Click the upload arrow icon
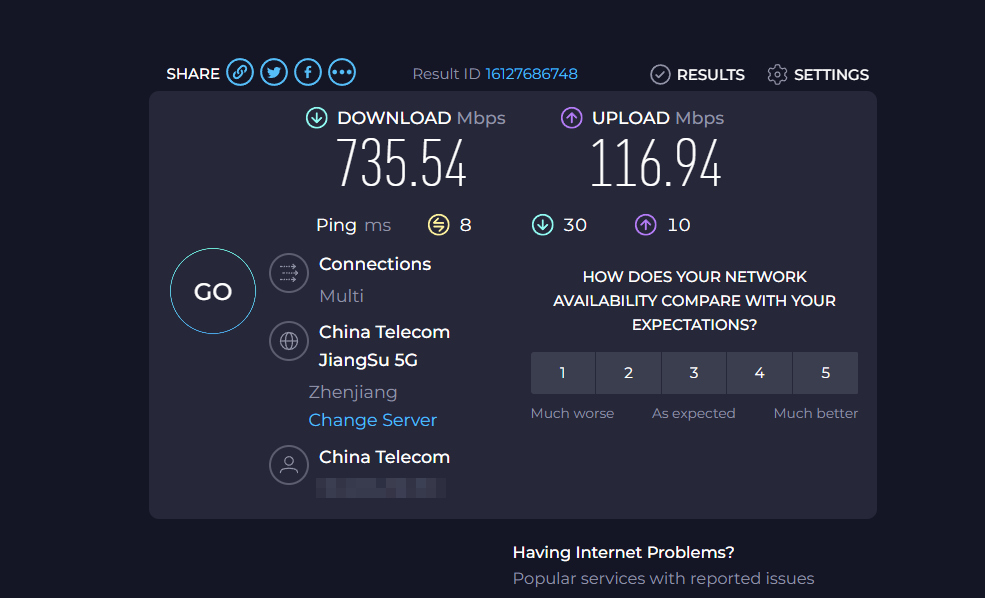This screenshot has width=985, height=598. (x=572, y=118)
